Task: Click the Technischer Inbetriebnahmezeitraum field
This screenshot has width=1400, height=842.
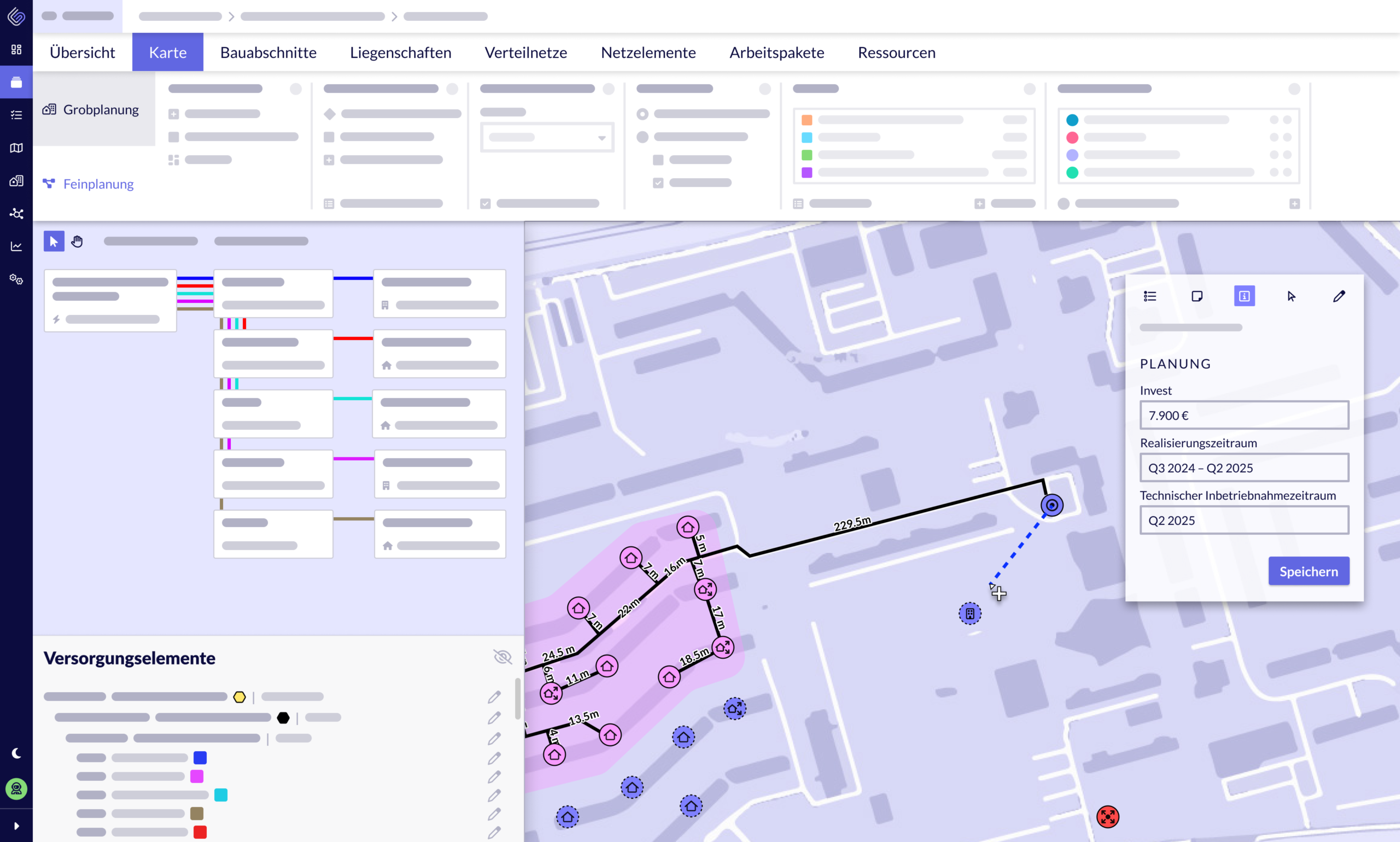Action: pos(1244,520)
